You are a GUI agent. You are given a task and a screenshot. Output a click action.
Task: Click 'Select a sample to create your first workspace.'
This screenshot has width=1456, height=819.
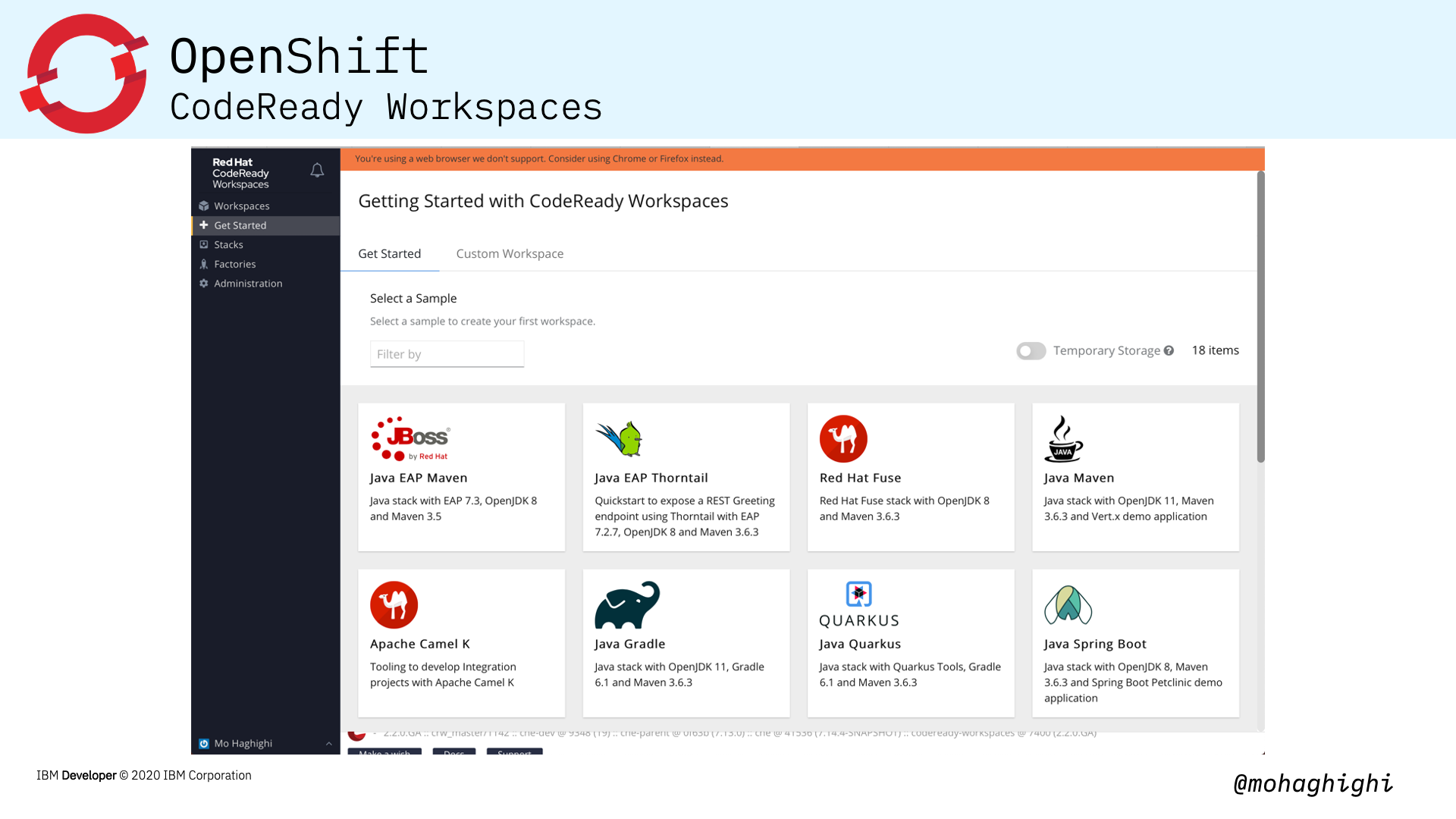[x=482, y=322]
